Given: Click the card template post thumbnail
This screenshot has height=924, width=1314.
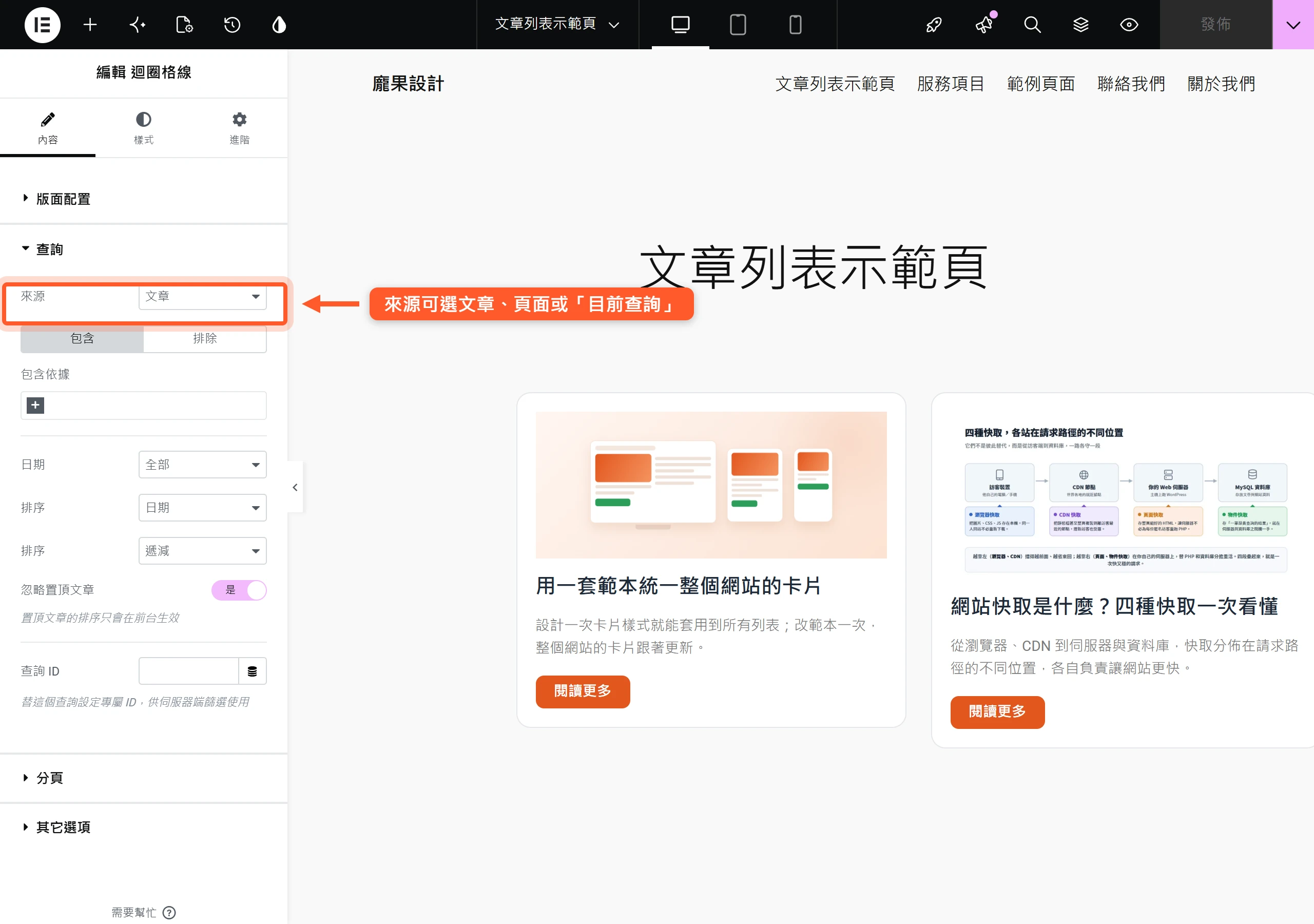Looking at the screenshot, I should coord(711,485).
